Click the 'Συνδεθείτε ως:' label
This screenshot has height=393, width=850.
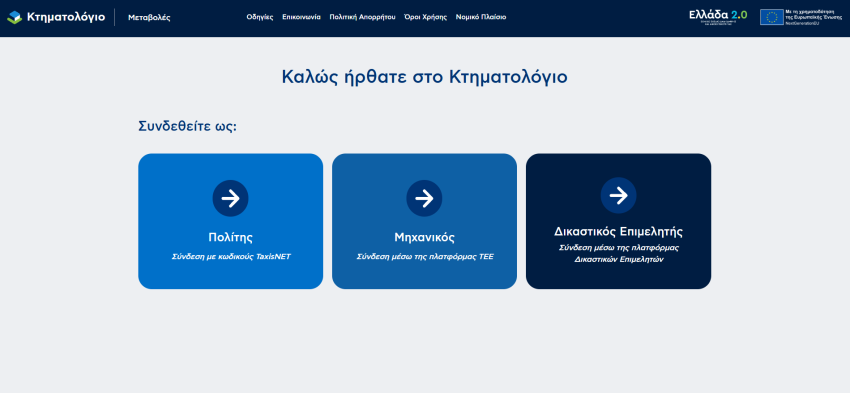[x=188, y=127]
